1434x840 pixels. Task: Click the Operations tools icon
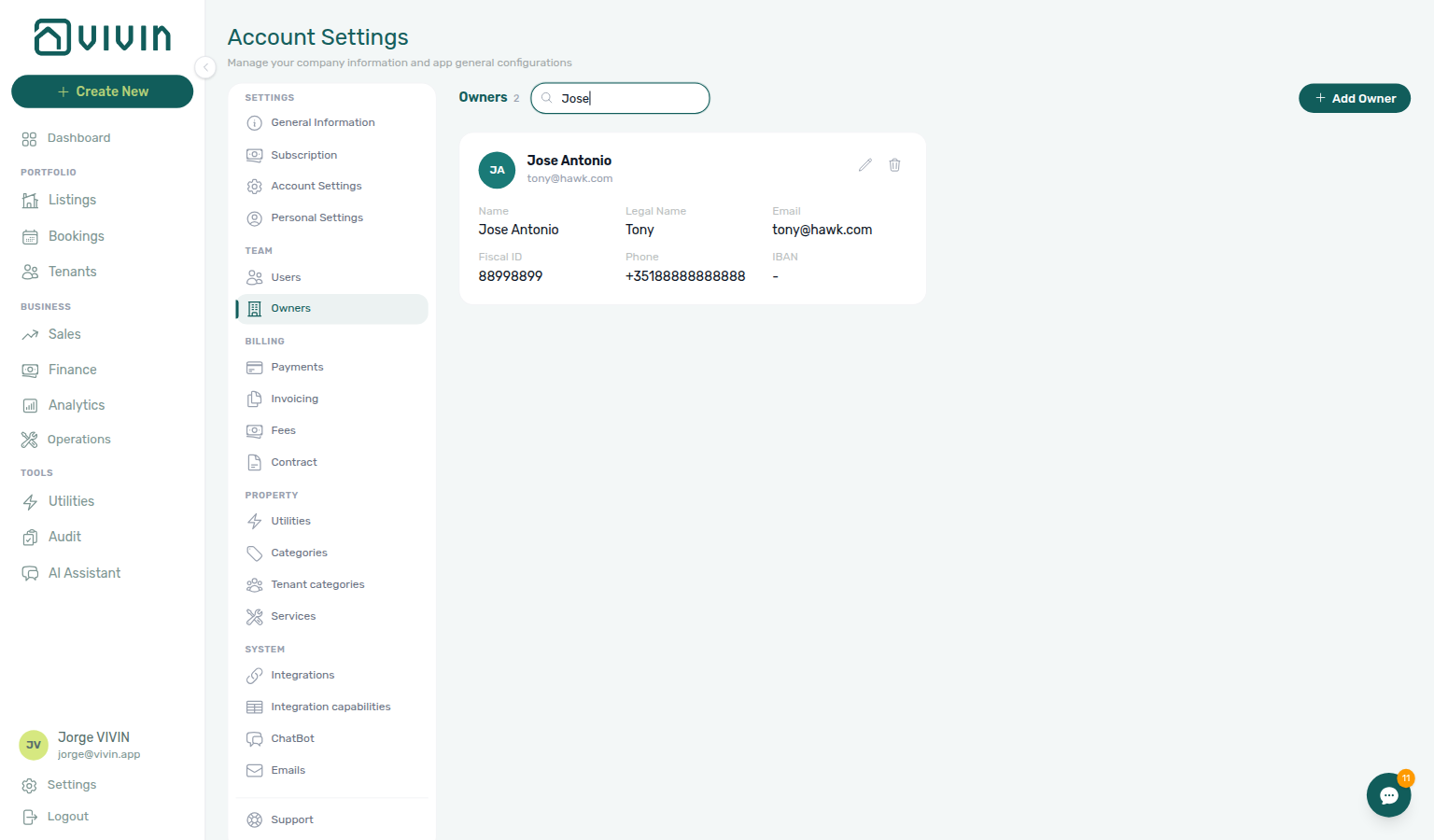pos(30,440)
